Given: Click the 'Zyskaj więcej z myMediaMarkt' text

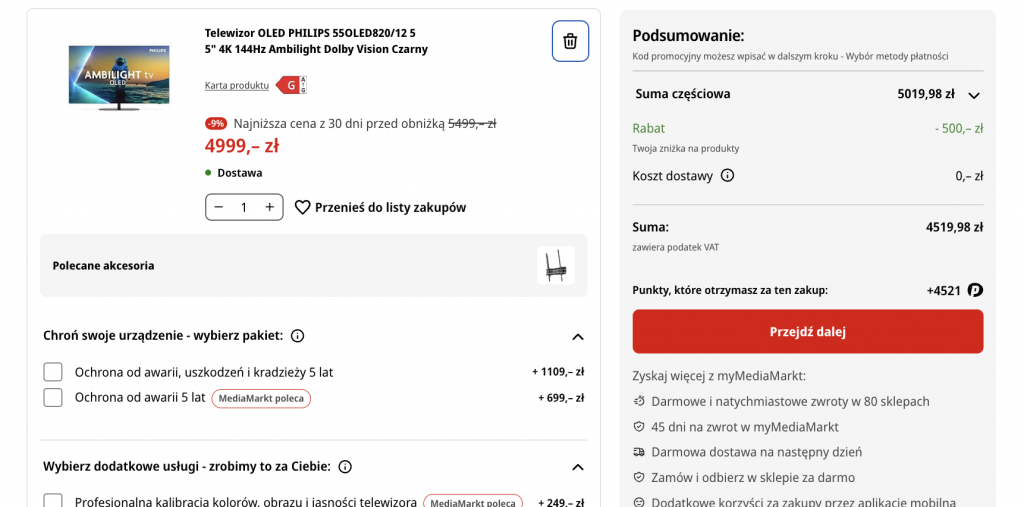Looking at the screenshot, I should 719,376.
